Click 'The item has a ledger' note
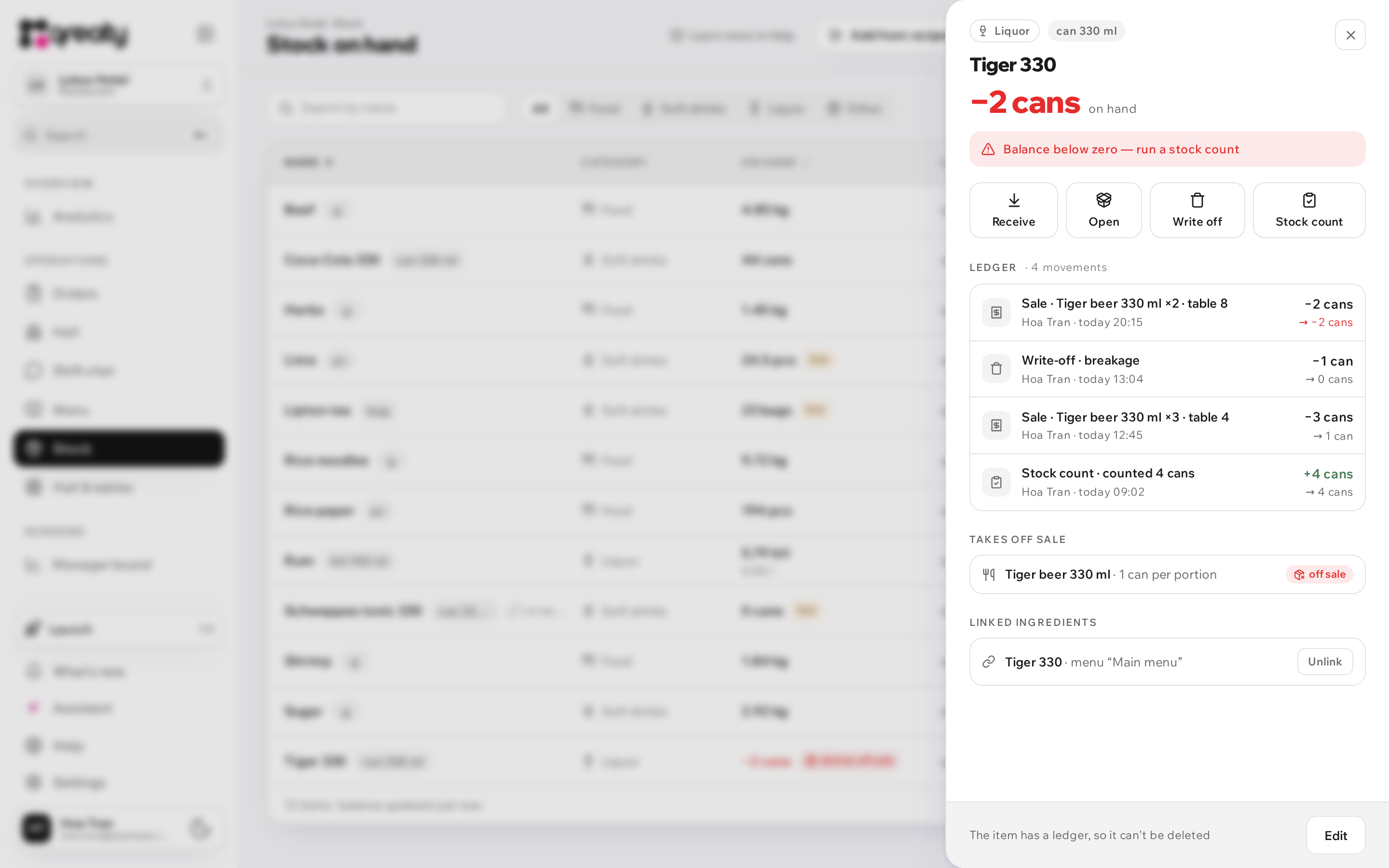Viewport: 1389px width, 868px height. coord(1089,835)
